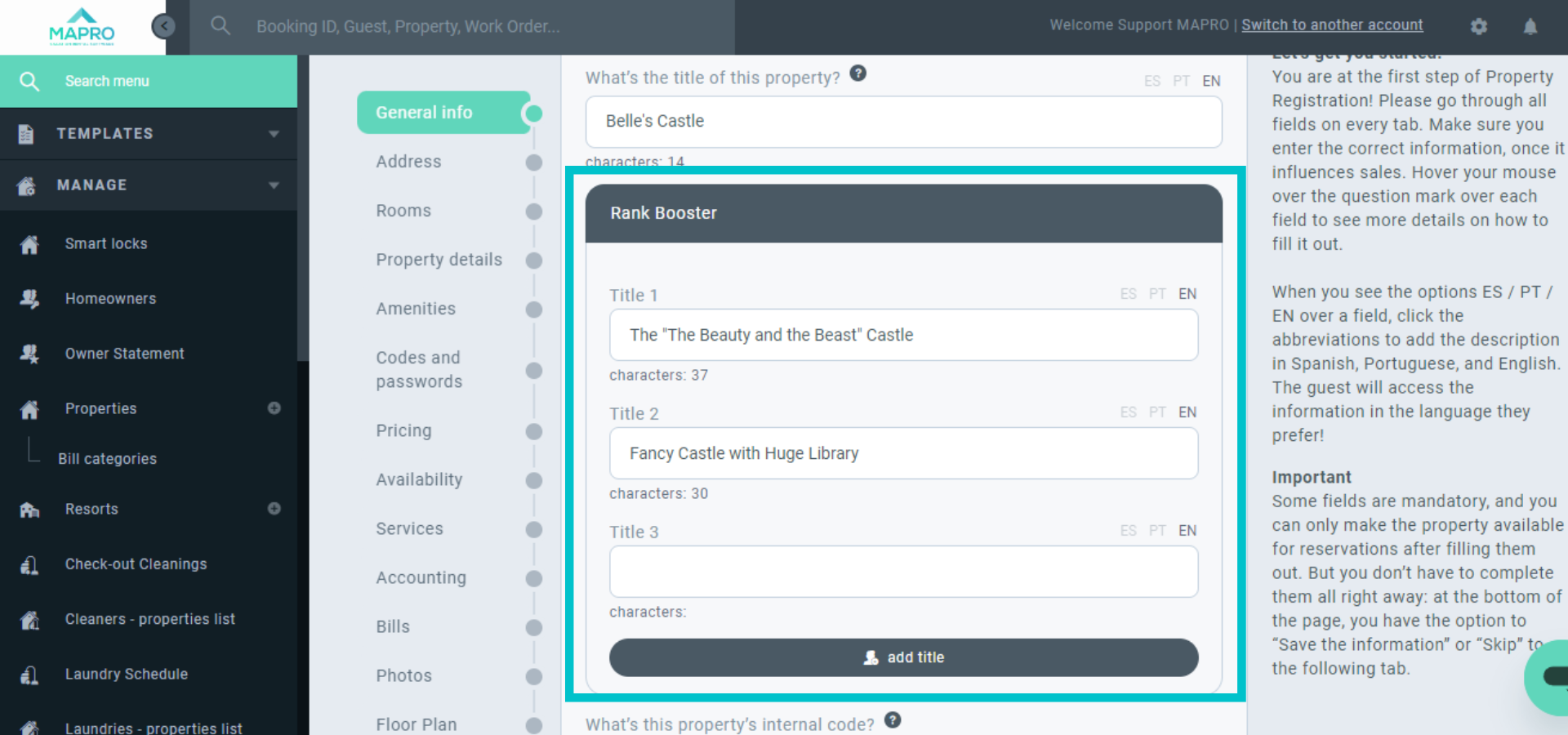Open Smart locks from the sidebar

[x=106, y=243]
